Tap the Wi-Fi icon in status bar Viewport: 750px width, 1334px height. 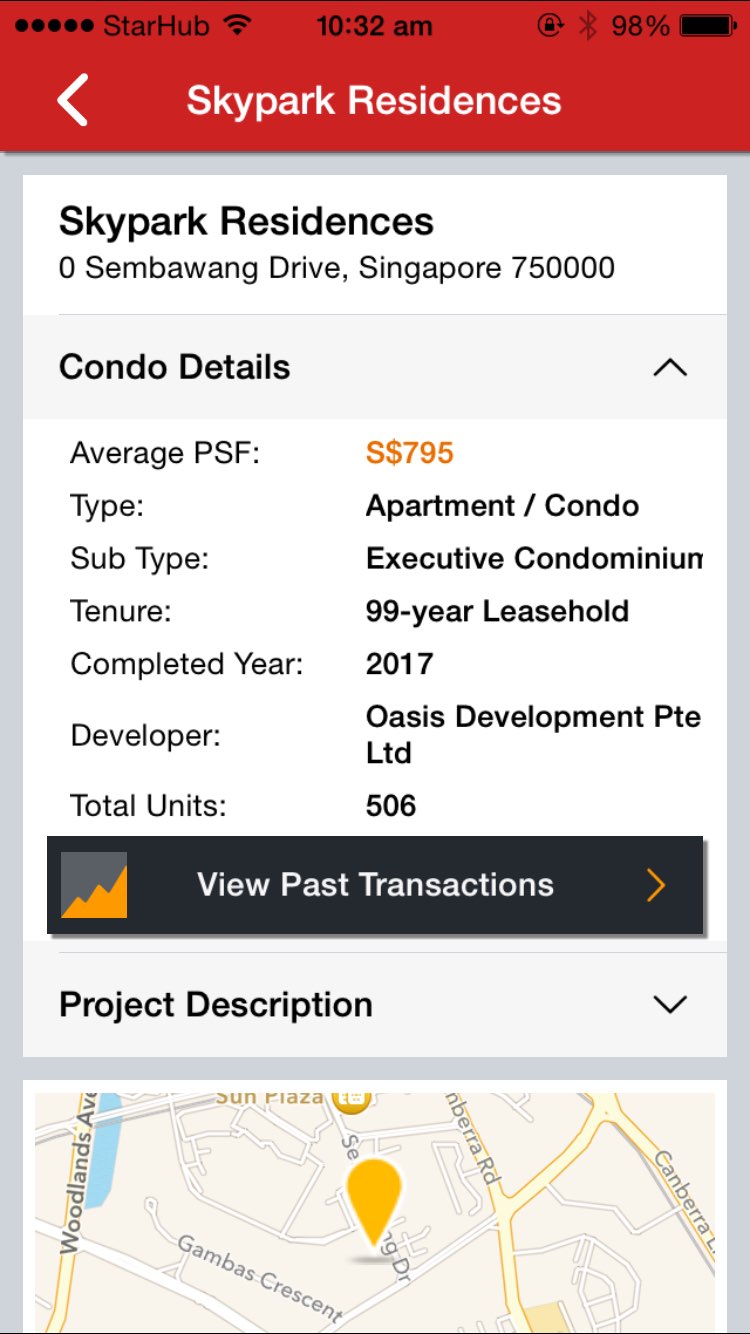[x=237, y=26]
